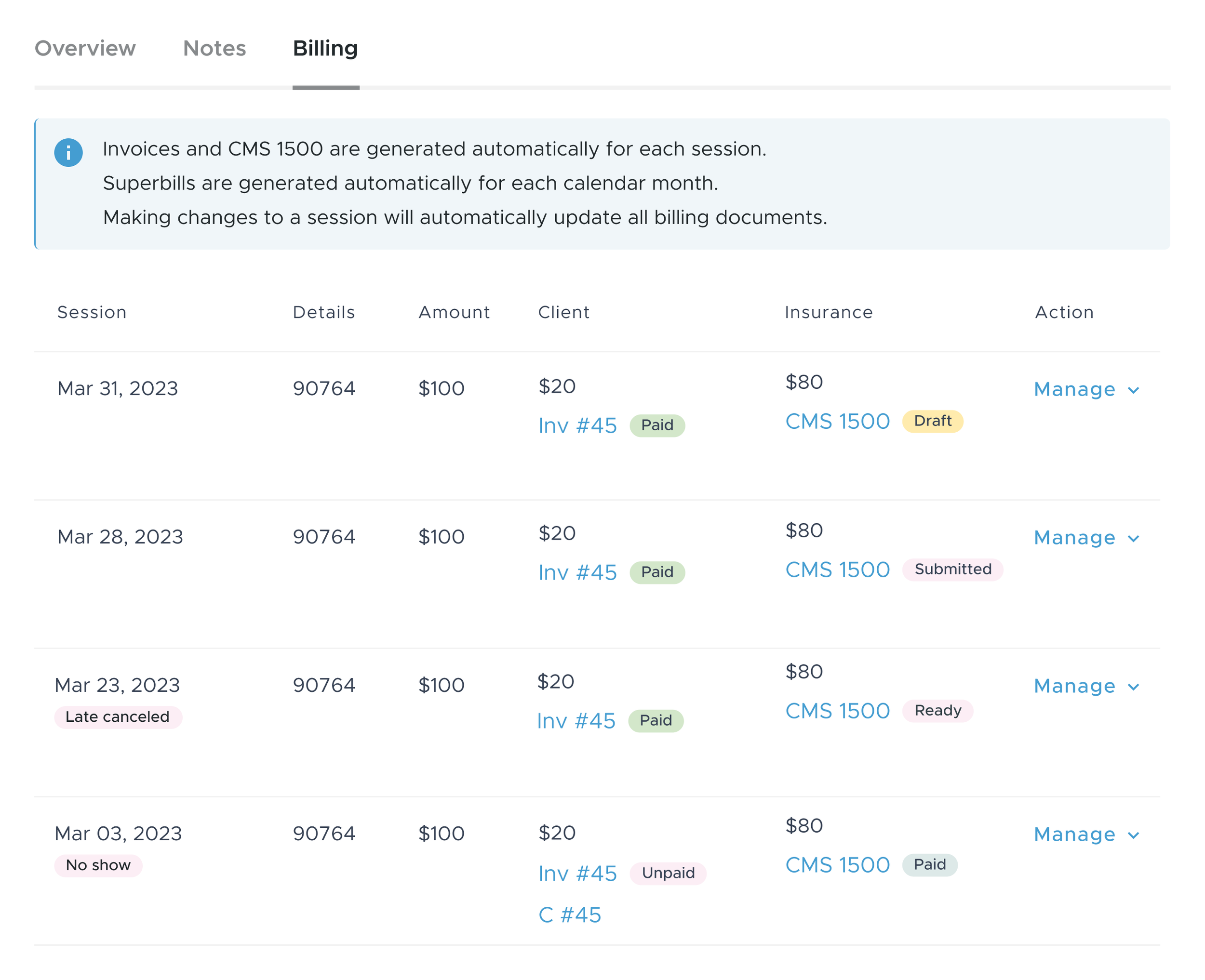Click the blue info icon in the banner
This screenshot has width=1205, height=980.
[x=68, y=152]
